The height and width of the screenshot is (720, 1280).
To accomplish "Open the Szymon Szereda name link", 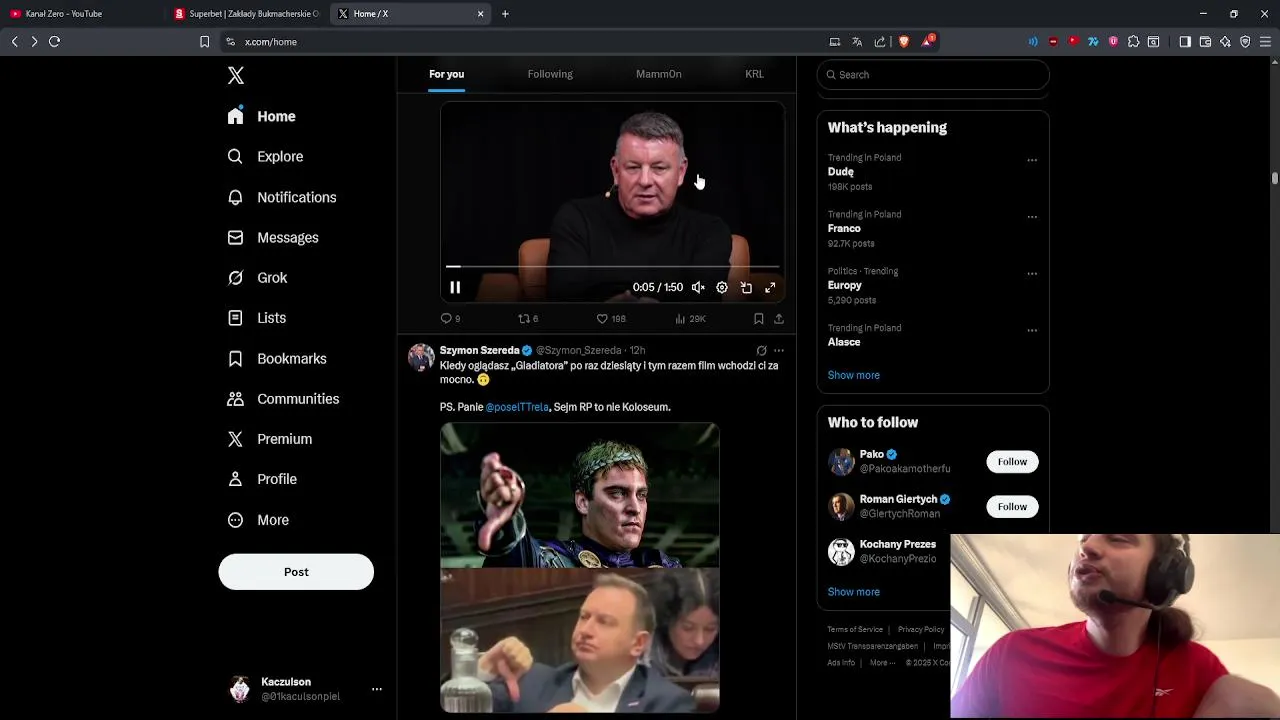I will click(x=479, y=350).
